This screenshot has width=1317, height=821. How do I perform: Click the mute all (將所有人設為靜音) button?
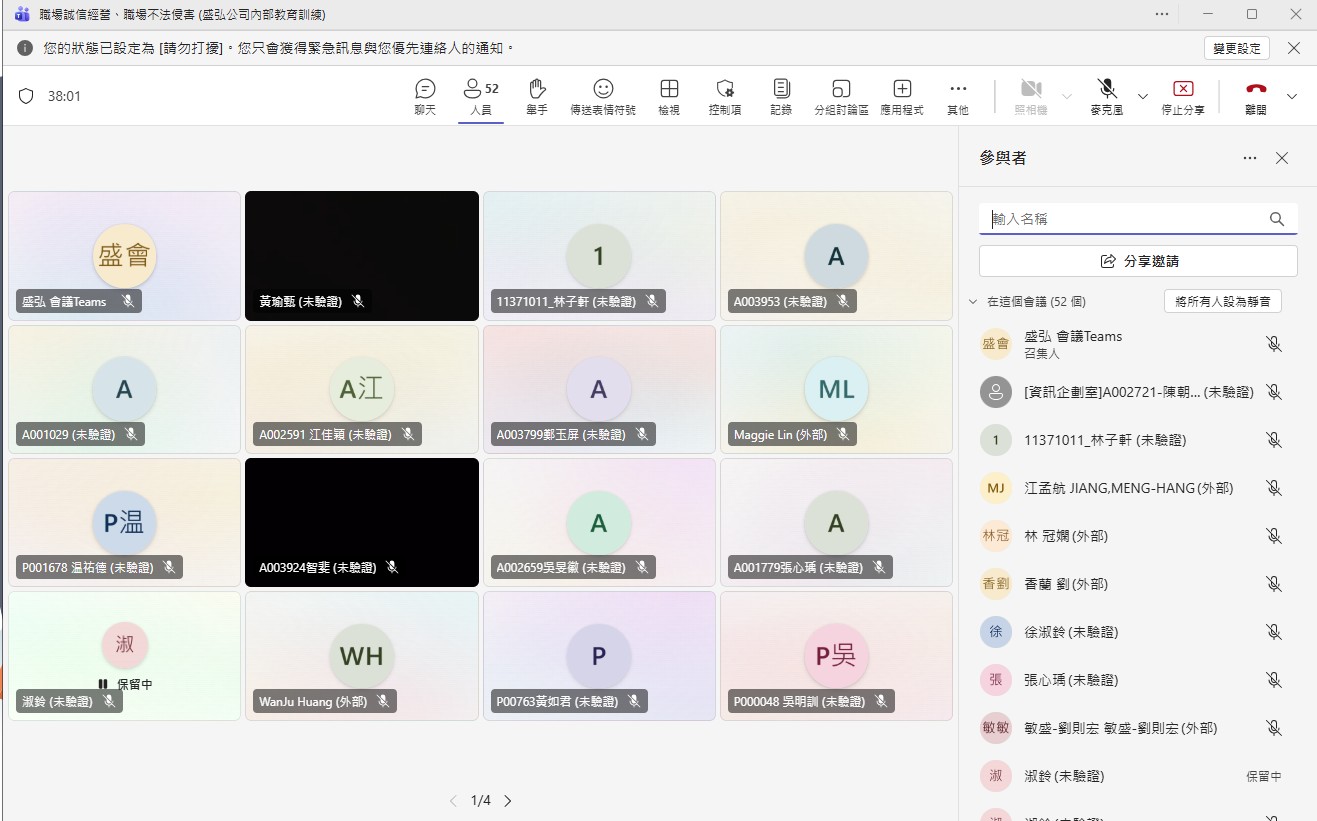(x=1223, y=301)
